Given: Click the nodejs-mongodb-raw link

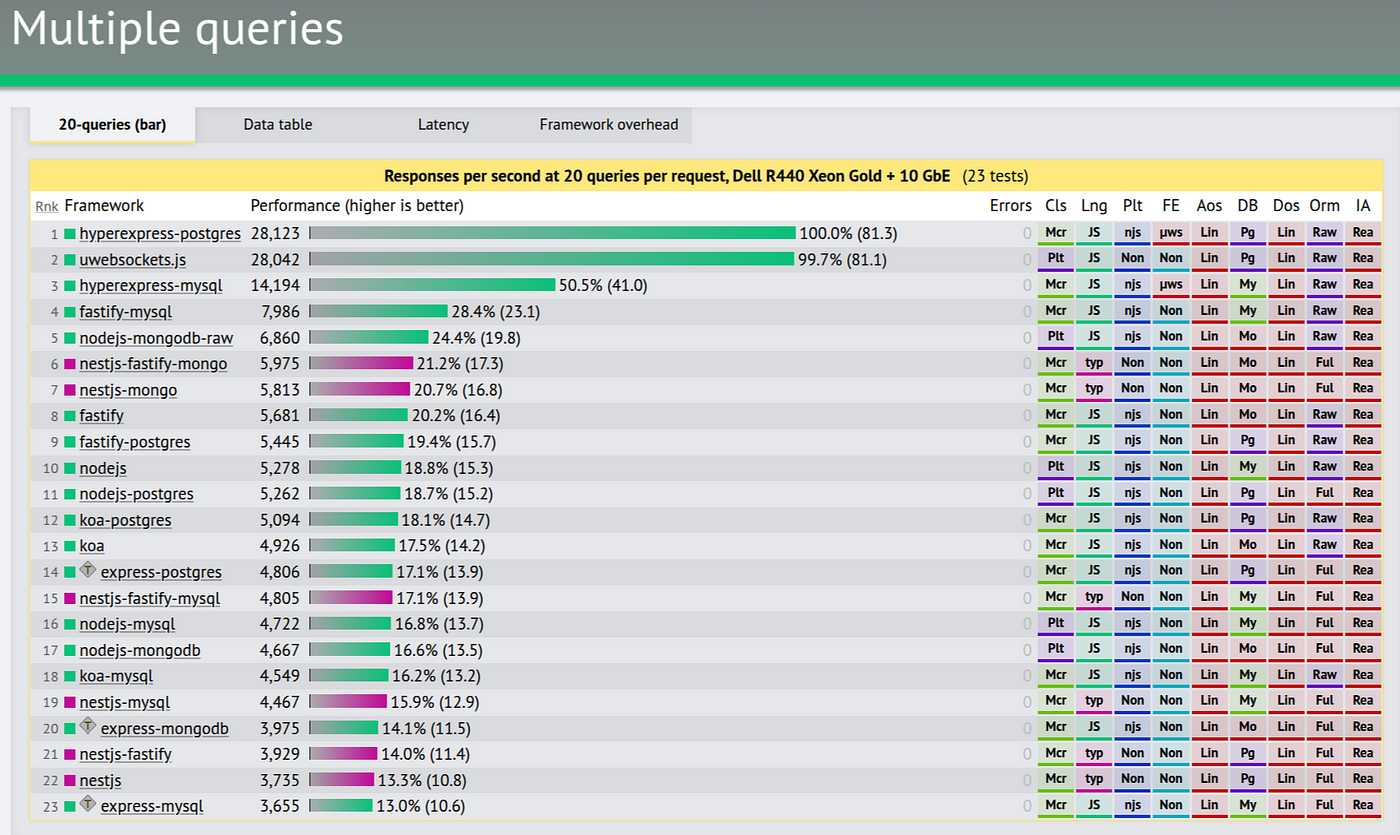Looking at the screenshot, I should (x=156, y=337).
